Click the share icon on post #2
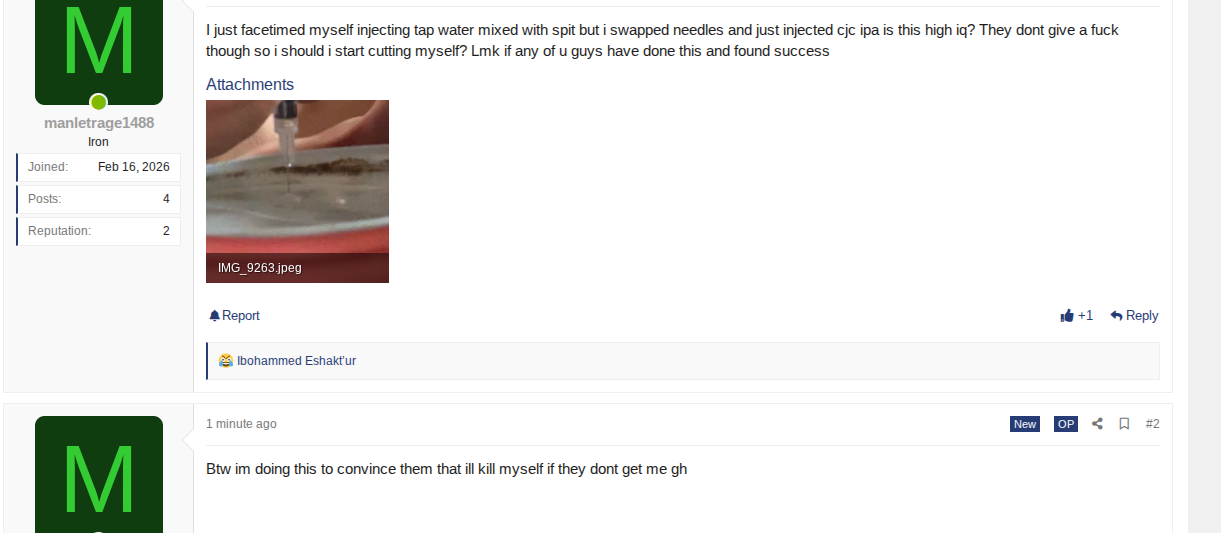 coord(1097,424)
